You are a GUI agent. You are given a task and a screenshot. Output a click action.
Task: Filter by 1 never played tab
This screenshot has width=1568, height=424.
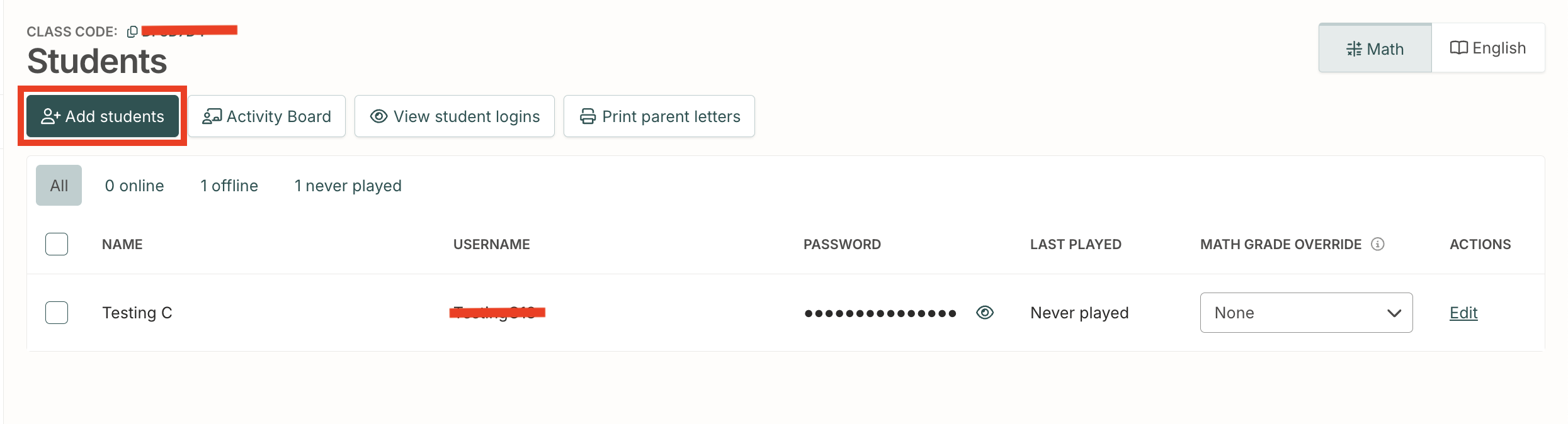348,186
